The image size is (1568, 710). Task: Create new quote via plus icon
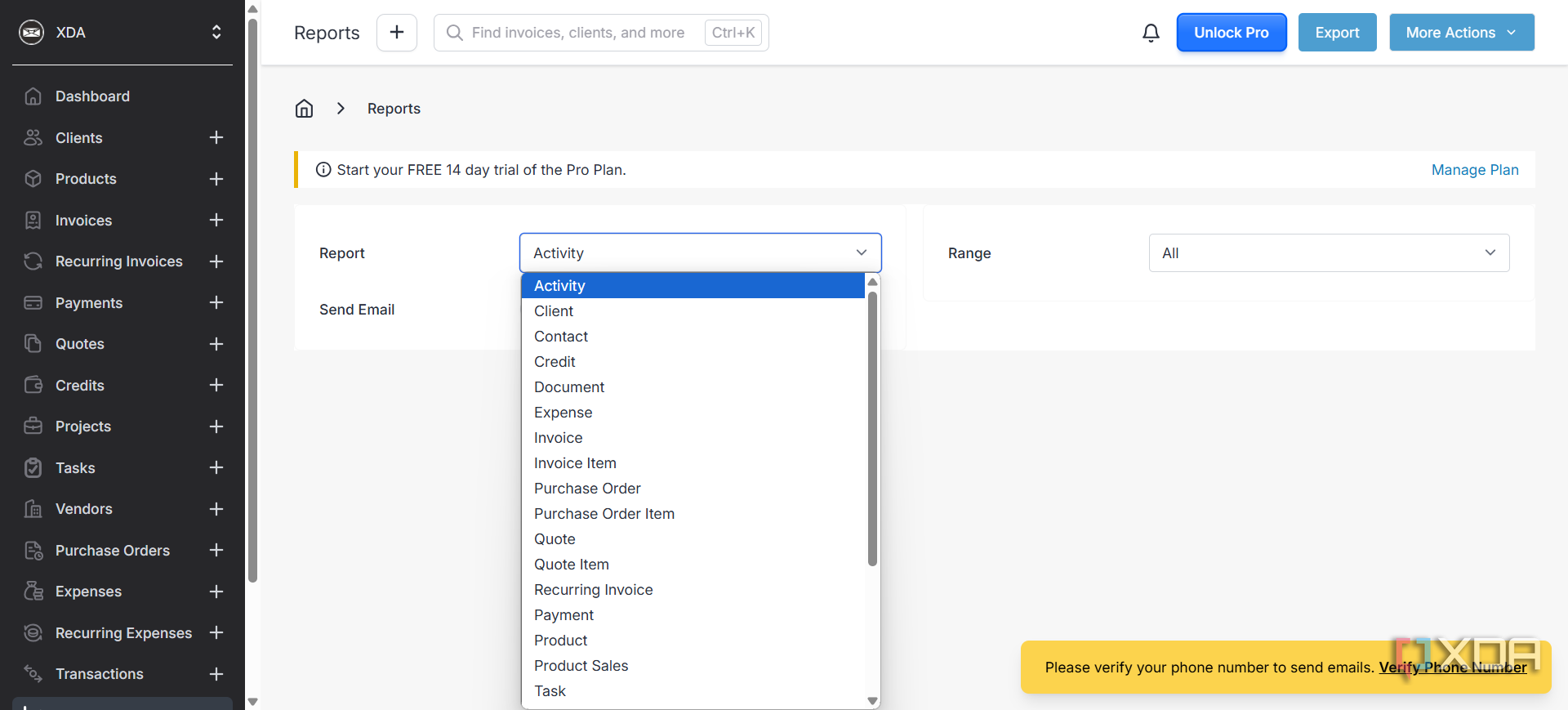point(216,344)
